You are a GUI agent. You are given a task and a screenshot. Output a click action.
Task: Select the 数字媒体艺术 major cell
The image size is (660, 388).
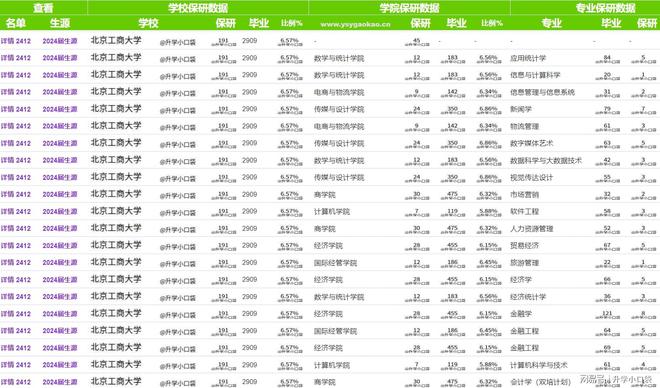point(532,144)
